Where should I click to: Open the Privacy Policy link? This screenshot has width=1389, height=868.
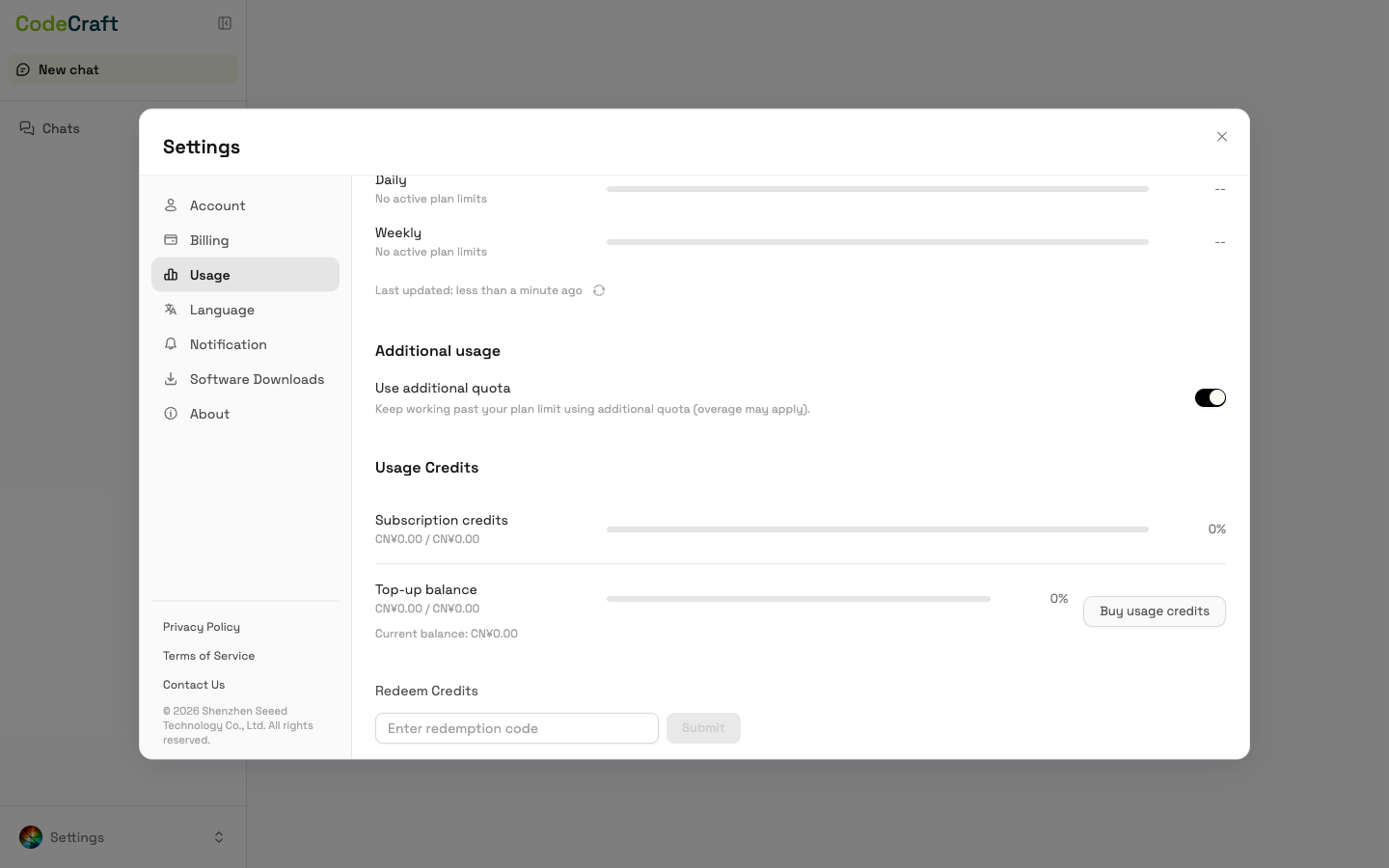click(x=202, y=627)
